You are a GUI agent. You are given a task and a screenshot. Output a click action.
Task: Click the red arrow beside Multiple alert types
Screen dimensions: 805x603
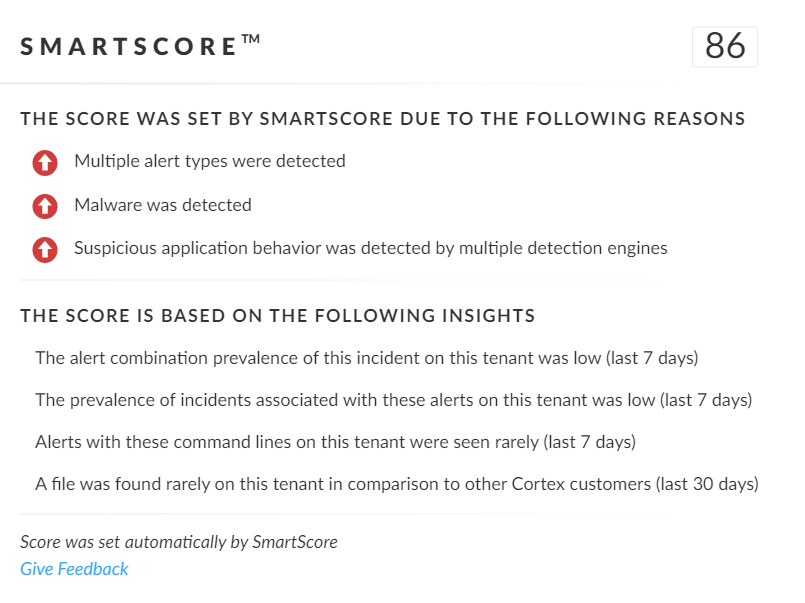tap(44, 162)
